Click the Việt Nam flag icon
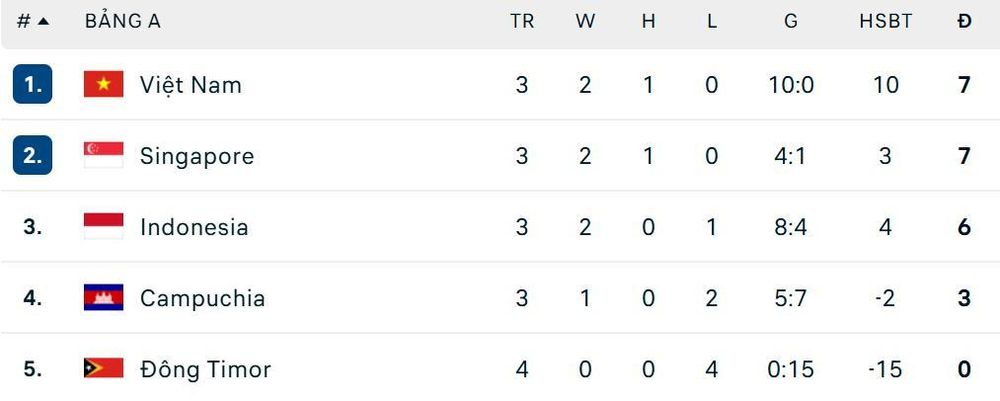The width and height of the screenshot is (1000, 401). tap(103, 84)
